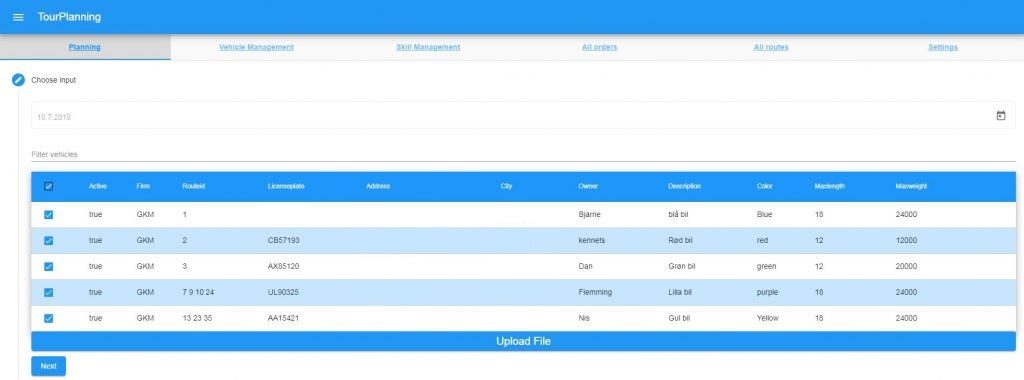Sort by the Description column header
This screenshot has width=1024, height=380.
click(684, 186)
